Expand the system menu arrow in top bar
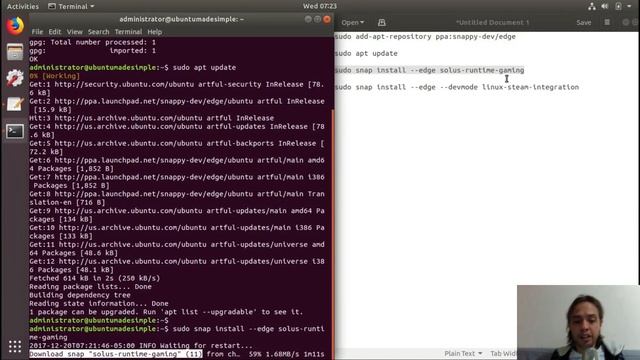The image size is (640, 360). (x=629, y=6)
